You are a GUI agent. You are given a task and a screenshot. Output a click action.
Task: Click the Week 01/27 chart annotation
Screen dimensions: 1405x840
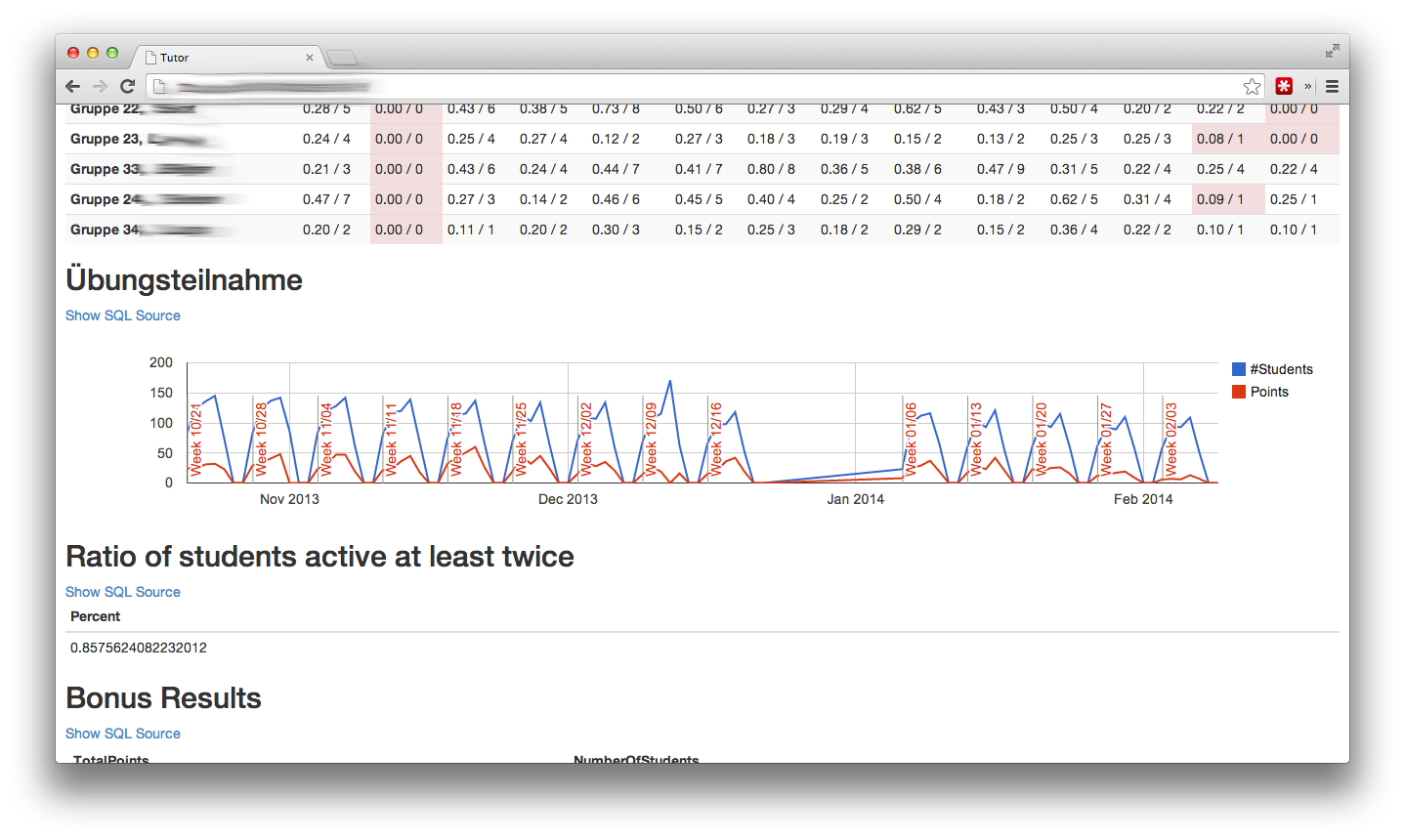click(x=1106, y=440)
